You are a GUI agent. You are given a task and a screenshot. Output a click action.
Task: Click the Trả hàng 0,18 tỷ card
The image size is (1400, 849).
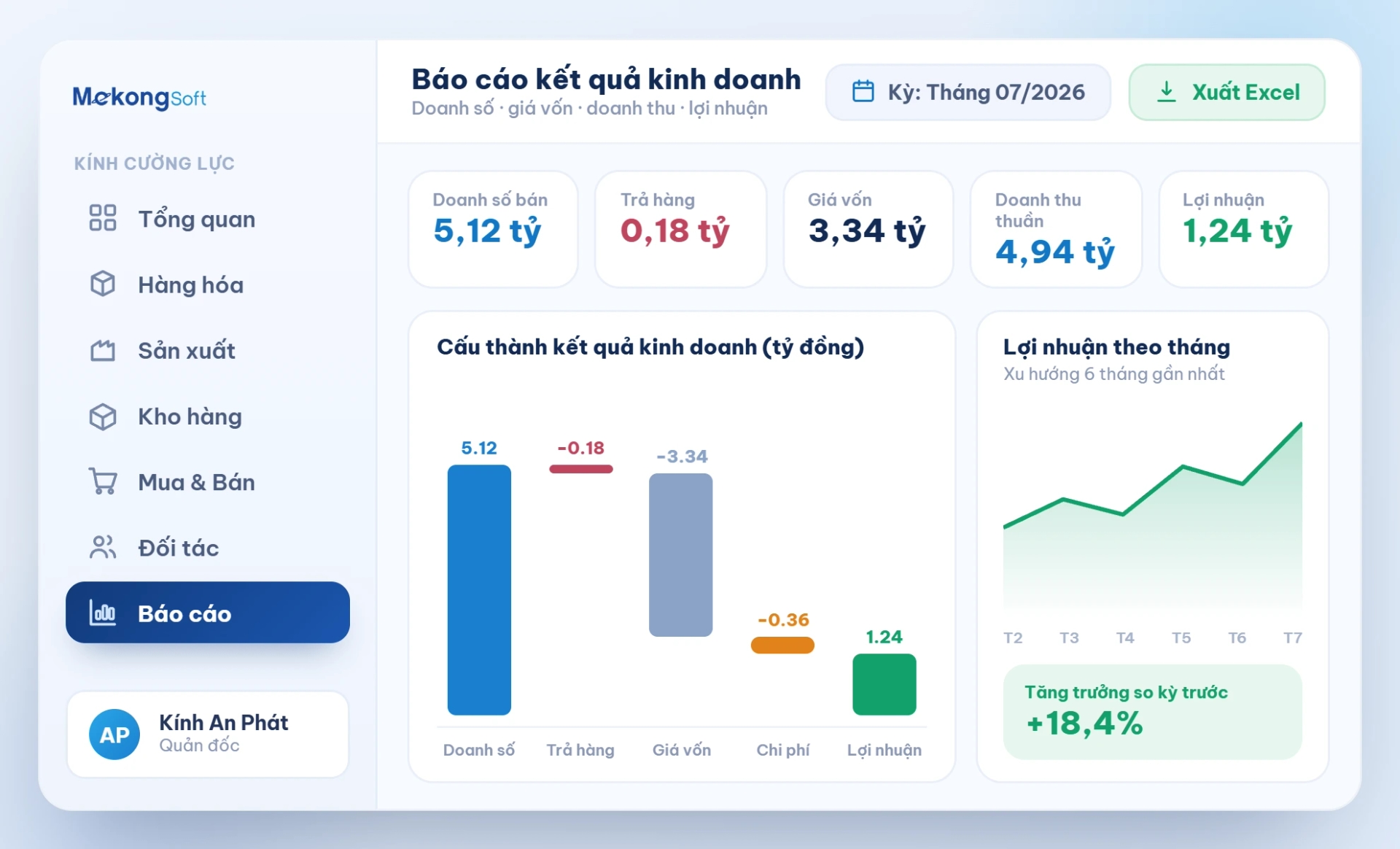coord(680,229)
